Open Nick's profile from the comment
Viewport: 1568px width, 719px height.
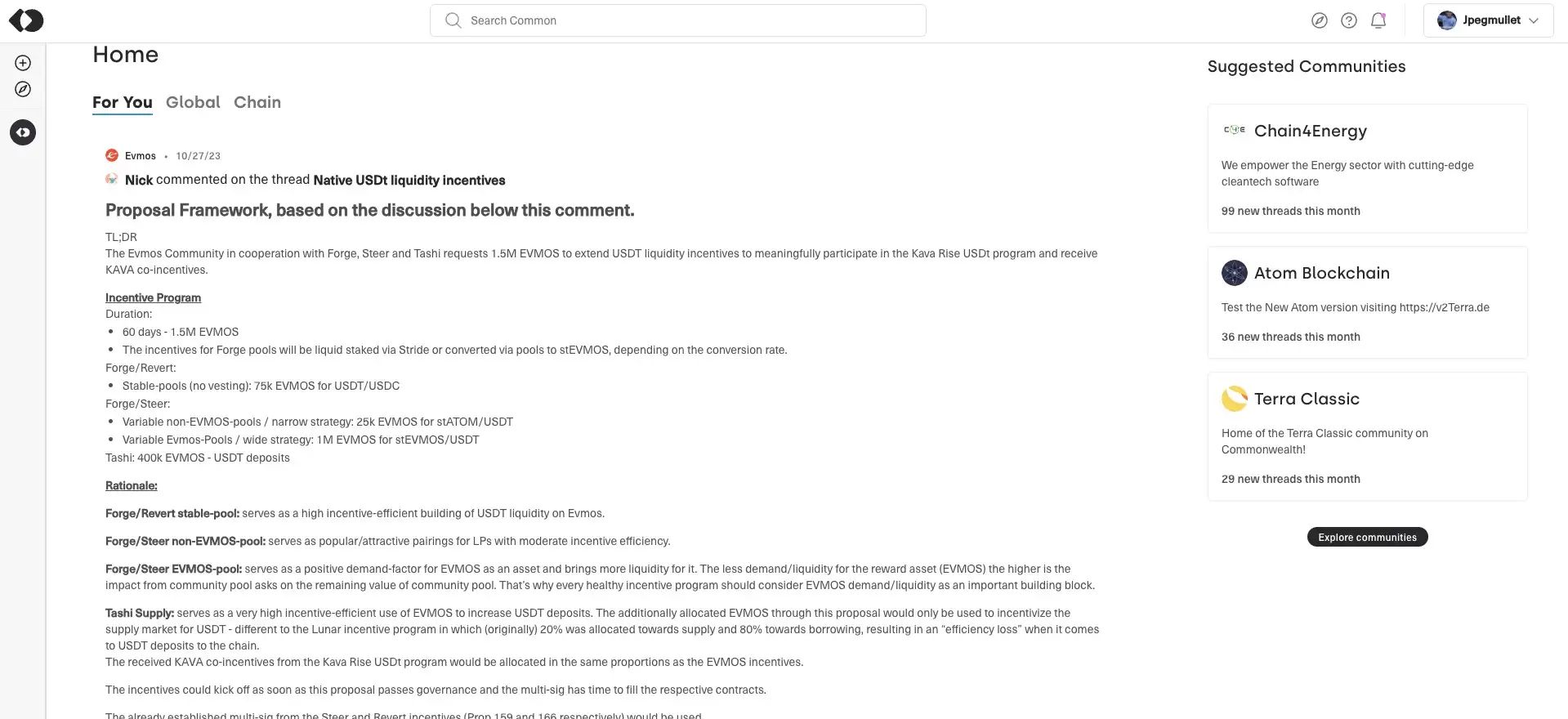(x=138, y=181)
